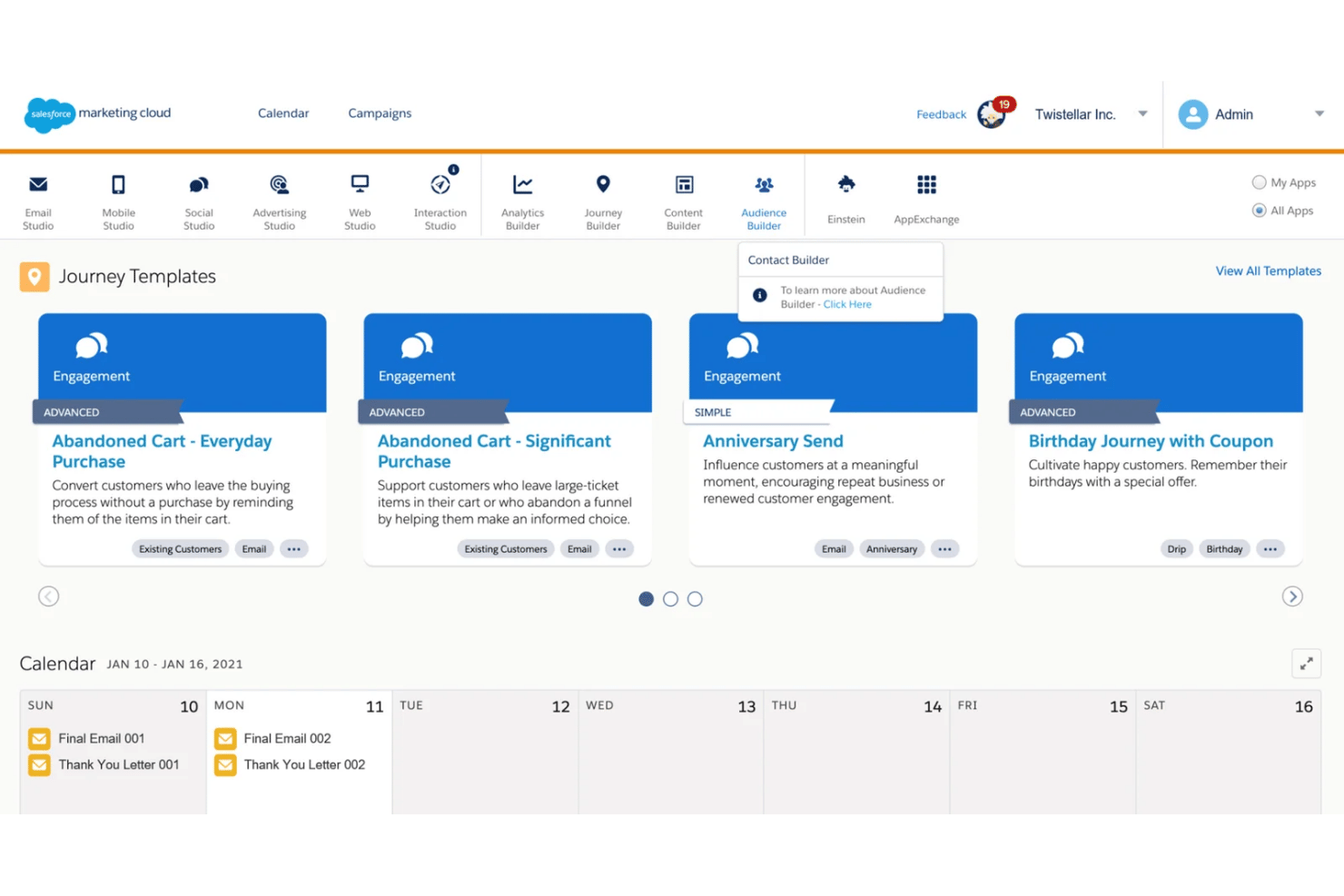
Task: Open Email Studio app
Action: click(x=38, y=202)
